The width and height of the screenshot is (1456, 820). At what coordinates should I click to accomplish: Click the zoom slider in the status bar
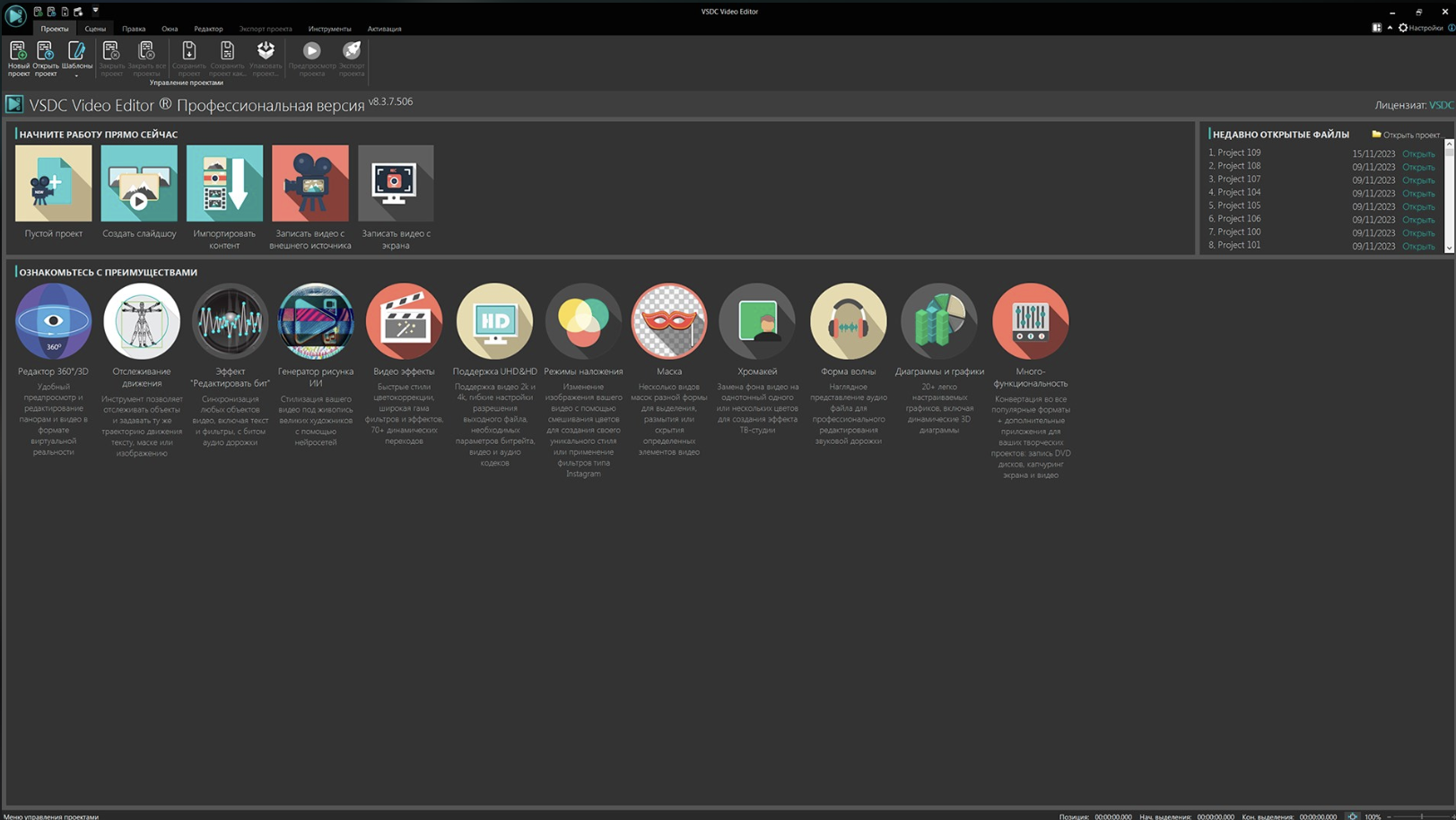[x=1421, y=816]
